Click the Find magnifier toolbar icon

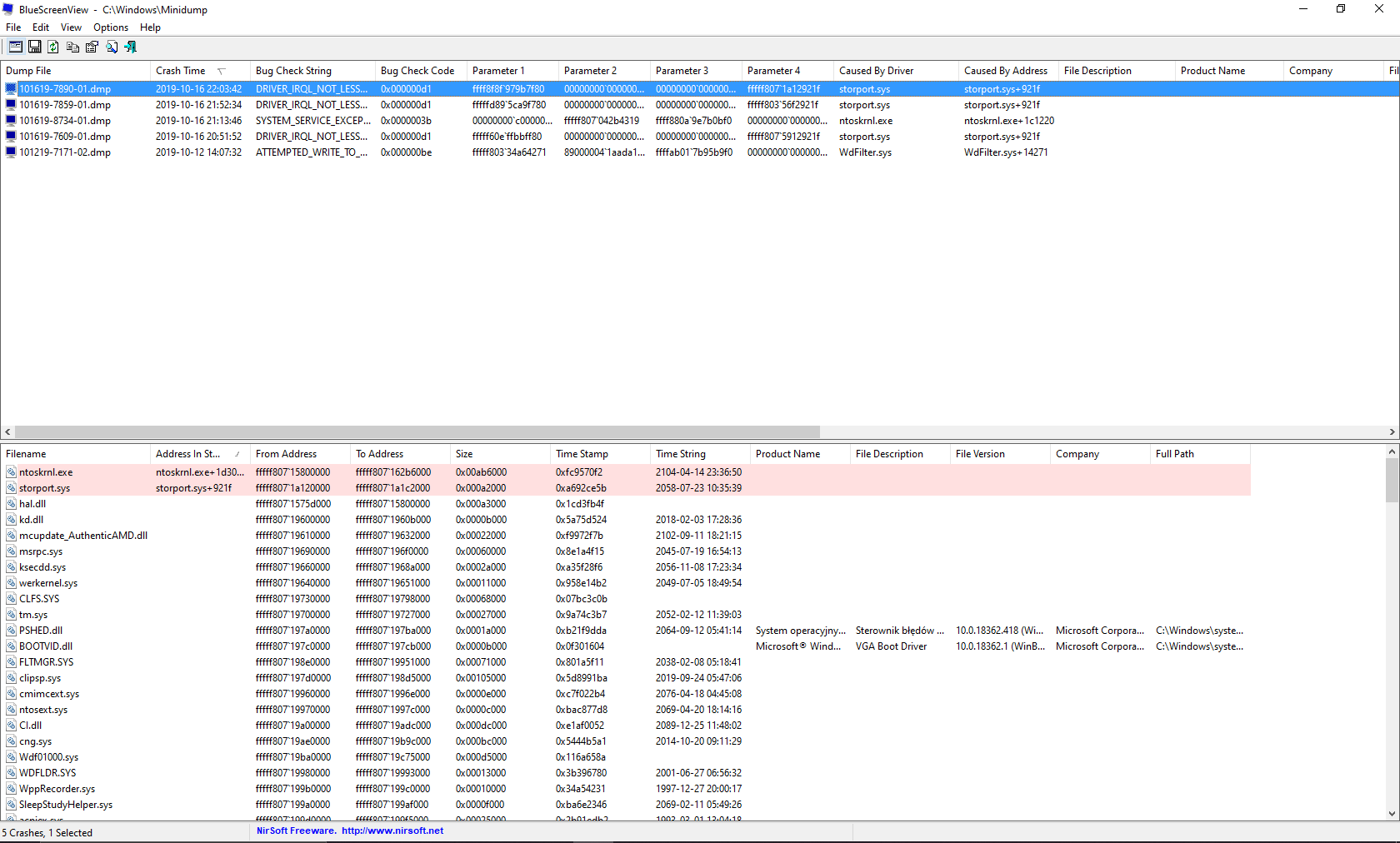112,47
